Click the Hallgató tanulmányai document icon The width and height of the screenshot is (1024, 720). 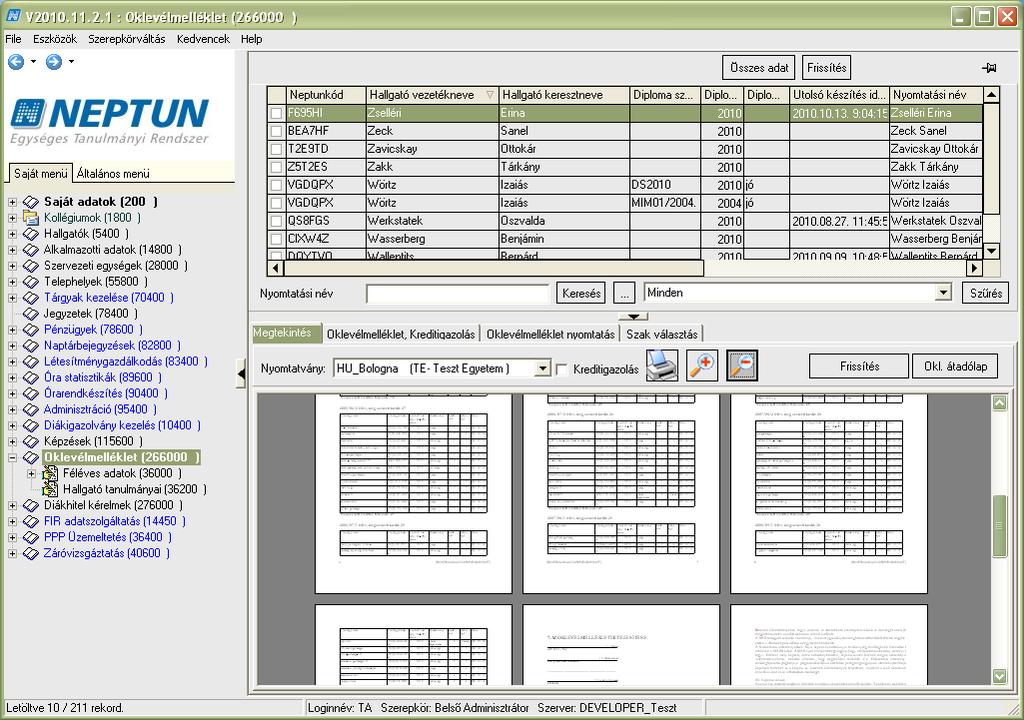50,489
